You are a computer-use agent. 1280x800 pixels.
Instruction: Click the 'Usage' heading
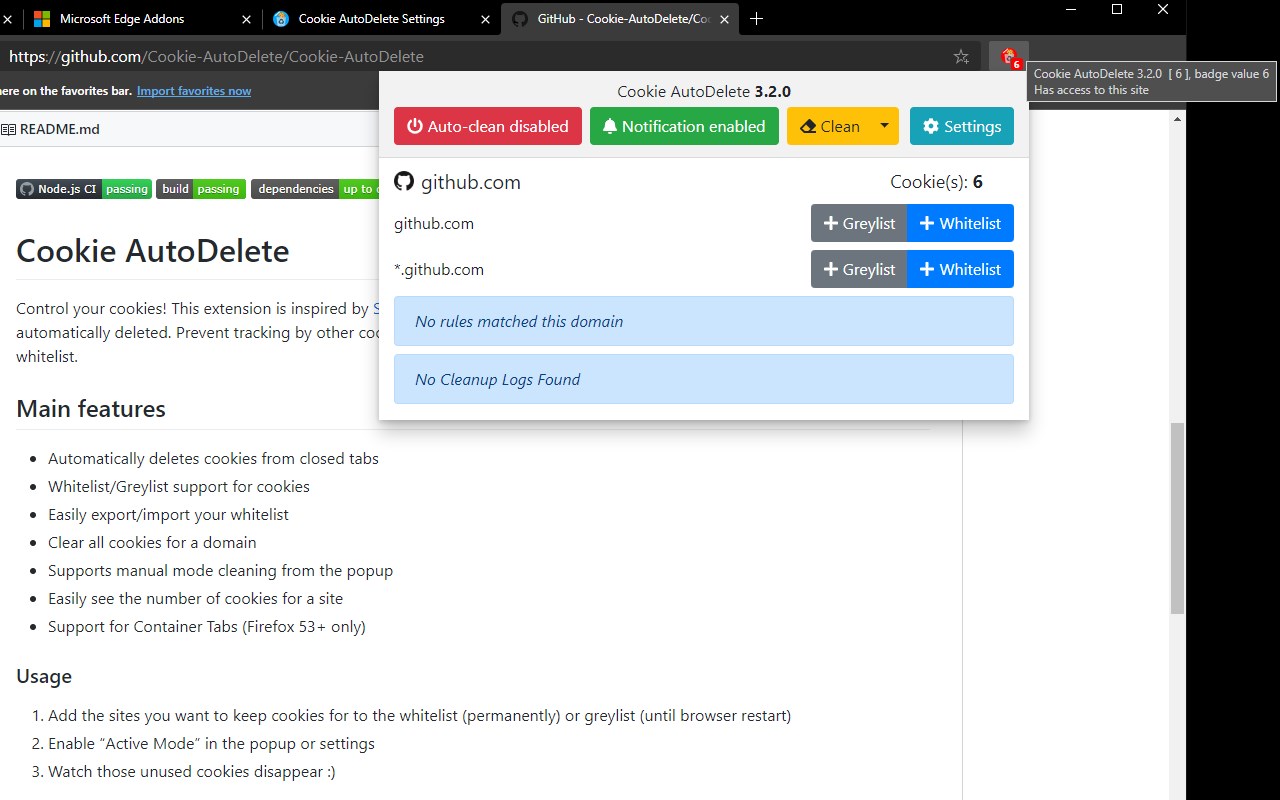[44, 676]
